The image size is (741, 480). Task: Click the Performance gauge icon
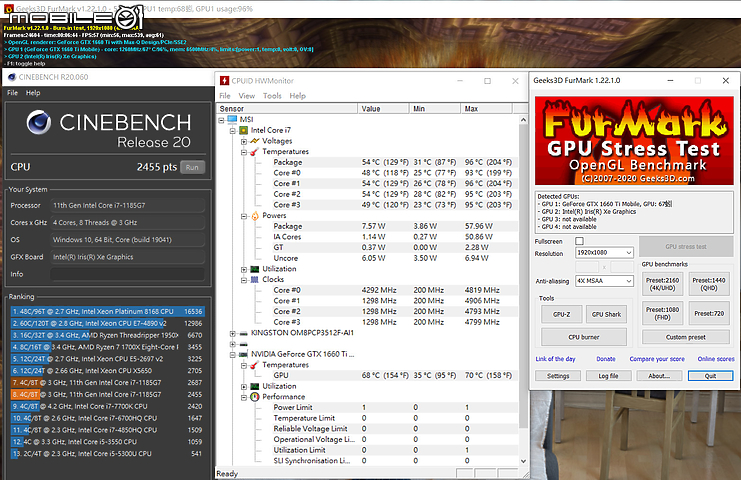click(255, 397)
